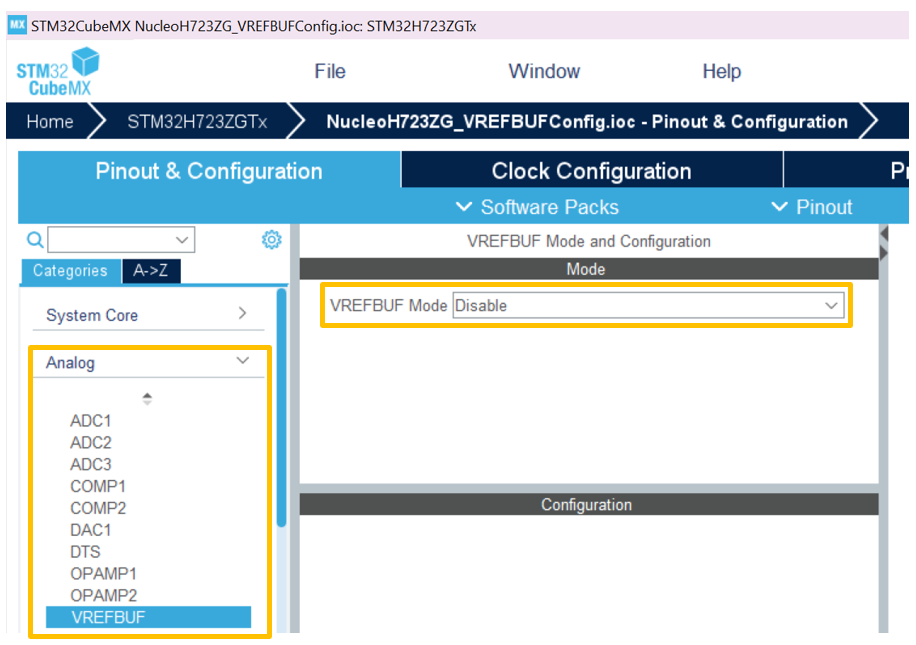The height and width of the screenshot is (645, 916).
Task: Select the Categories tab
Action: (x=71, y=271)
